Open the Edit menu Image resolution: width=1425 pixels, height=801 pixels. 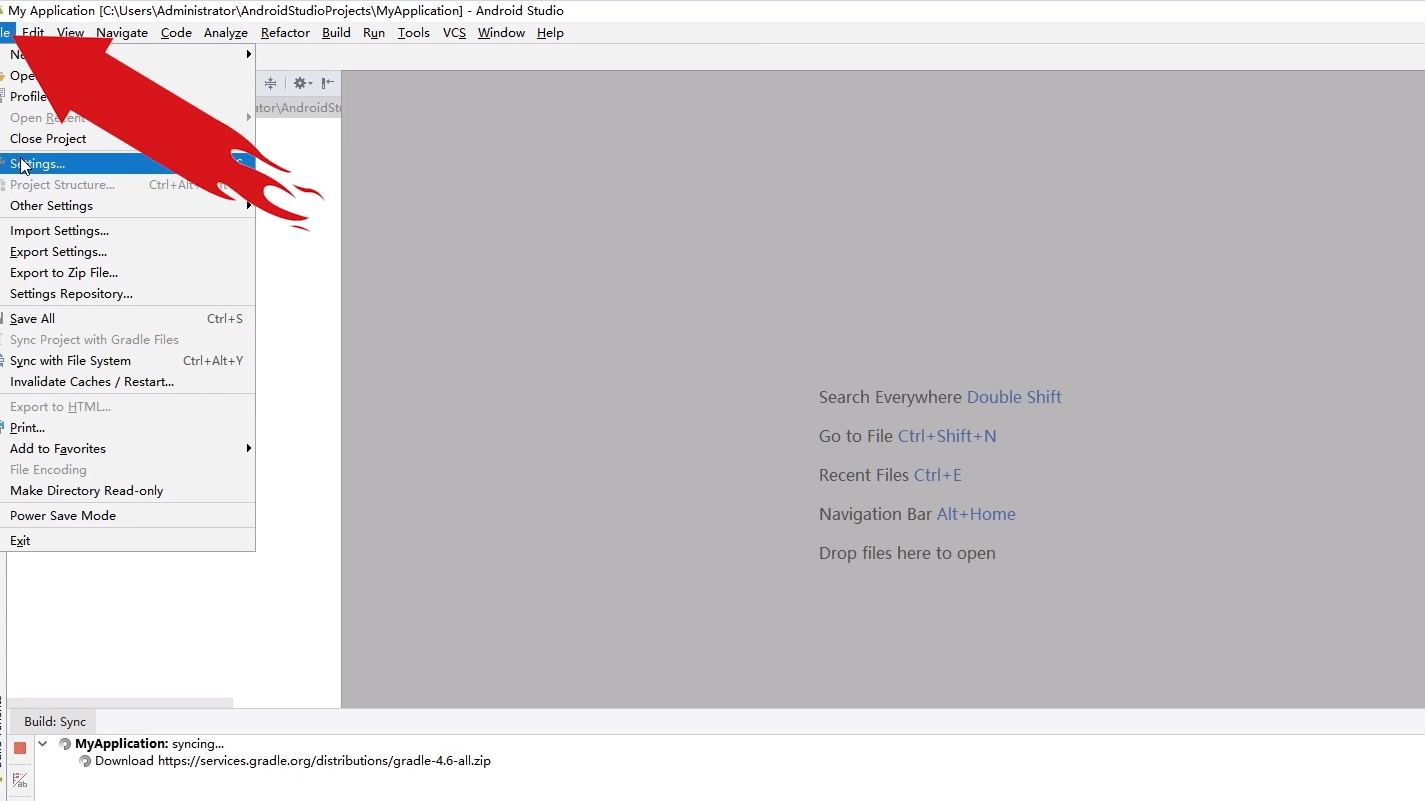pyautogui.click(x=33, y=33)
